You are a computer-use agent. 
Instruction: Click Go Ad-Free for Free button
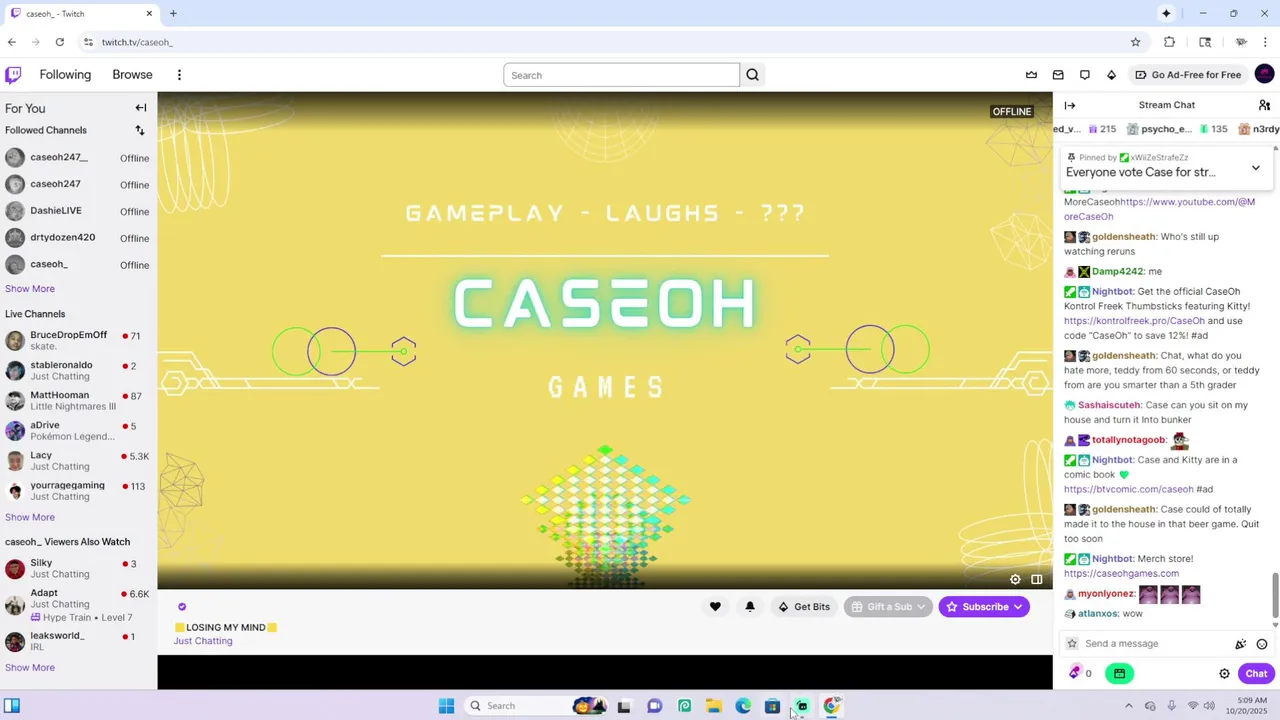(1188, 75)
